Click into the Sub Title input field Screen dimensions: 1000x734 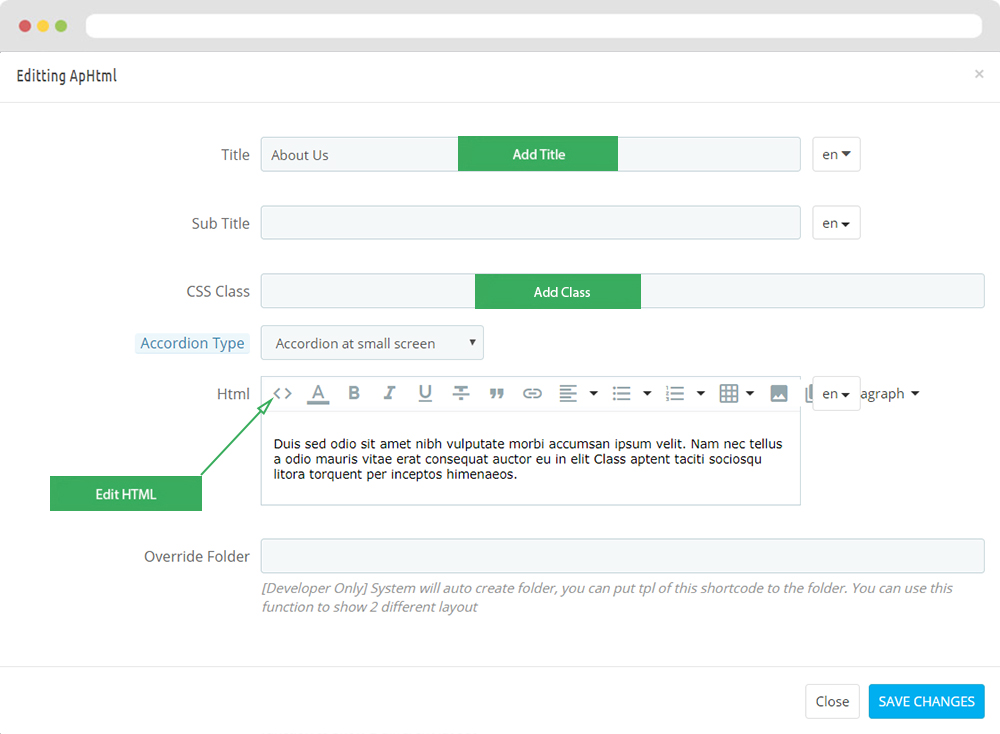pyautogui.click(x=530, y=223)
